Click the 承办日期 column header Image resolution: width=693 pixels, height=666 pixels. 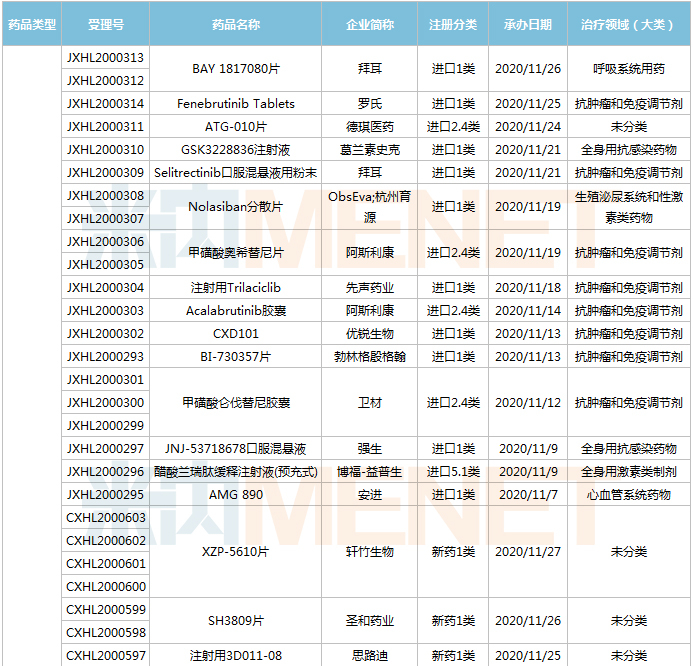528,24
